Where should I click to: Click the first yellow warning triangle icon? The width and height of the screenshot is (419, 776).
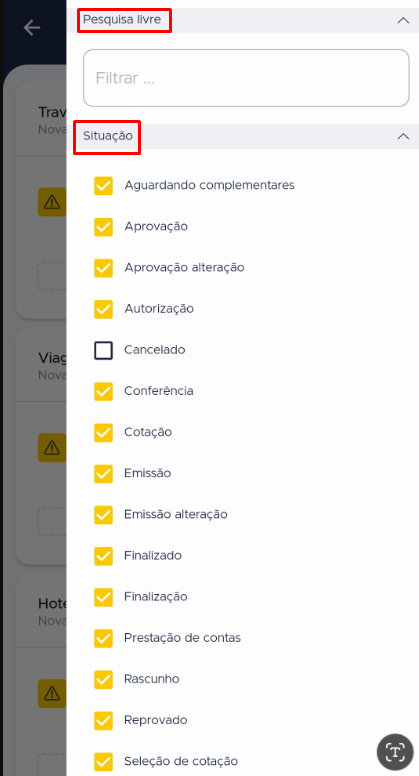(x=52, y=202)
